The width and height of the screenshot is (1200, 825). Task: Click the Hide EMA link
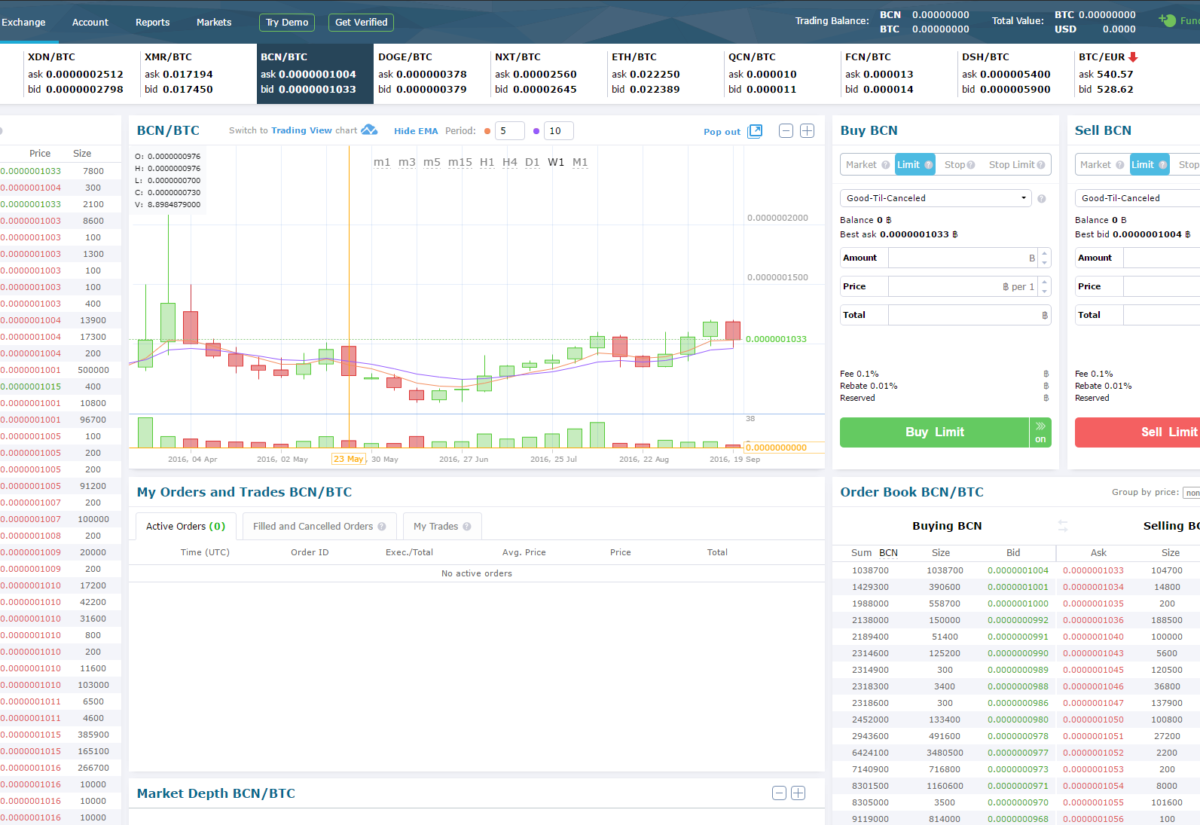[416, 131]
